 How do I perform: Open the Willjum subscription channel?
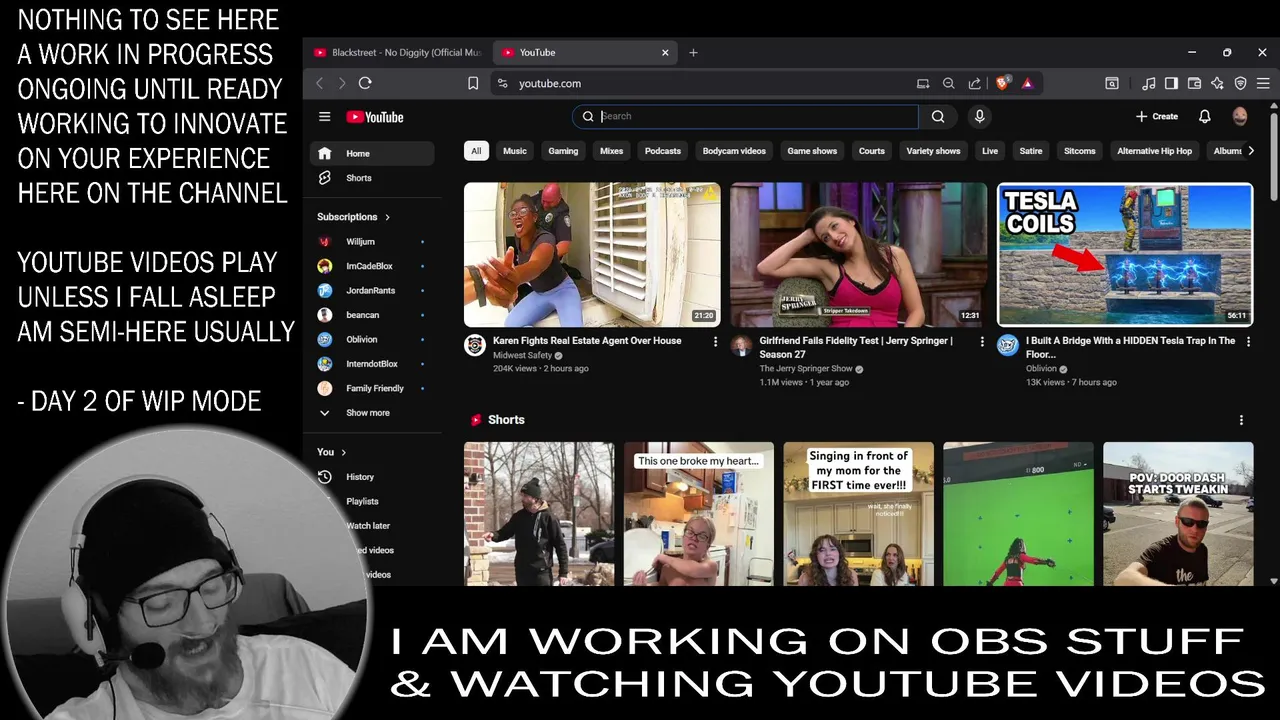(x=372, y=242)
